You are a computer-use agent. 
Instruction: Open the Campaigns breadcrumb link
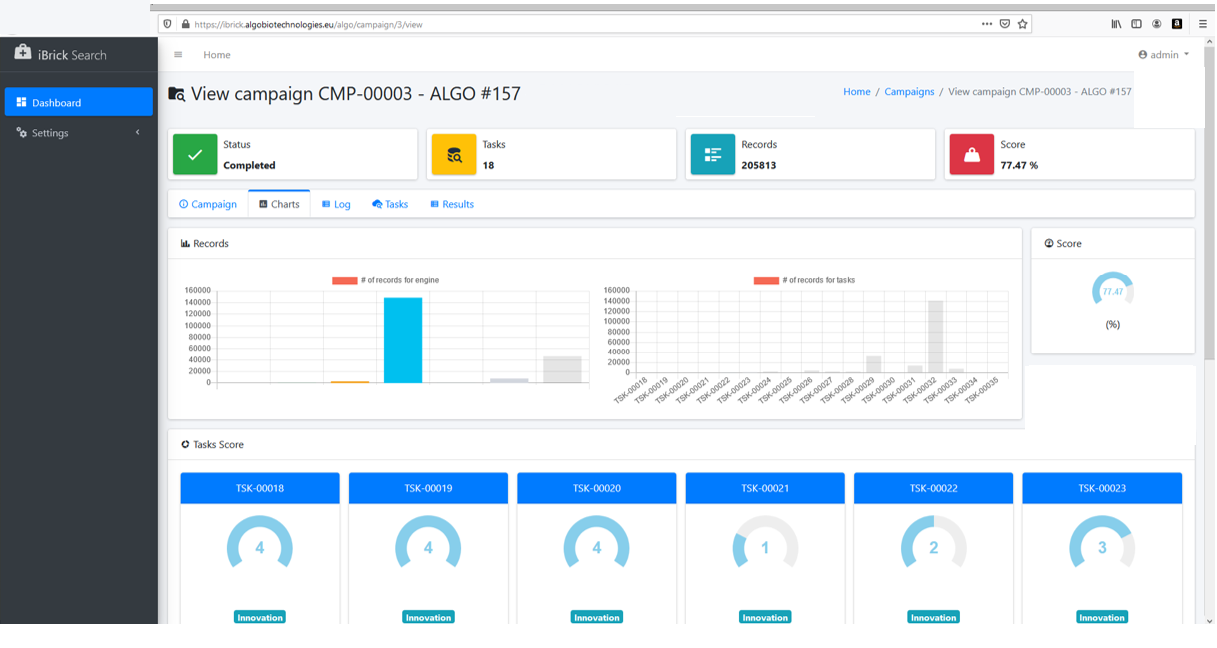[x=909, y=92]
